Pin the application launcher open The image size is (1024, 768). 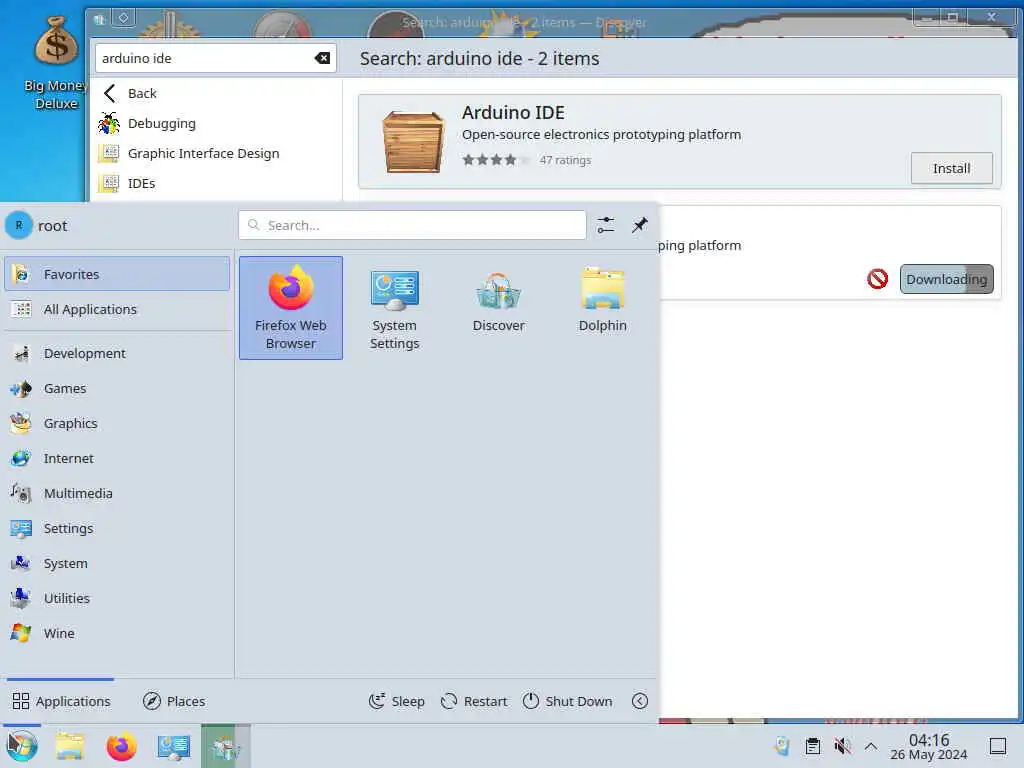(639, 225)
